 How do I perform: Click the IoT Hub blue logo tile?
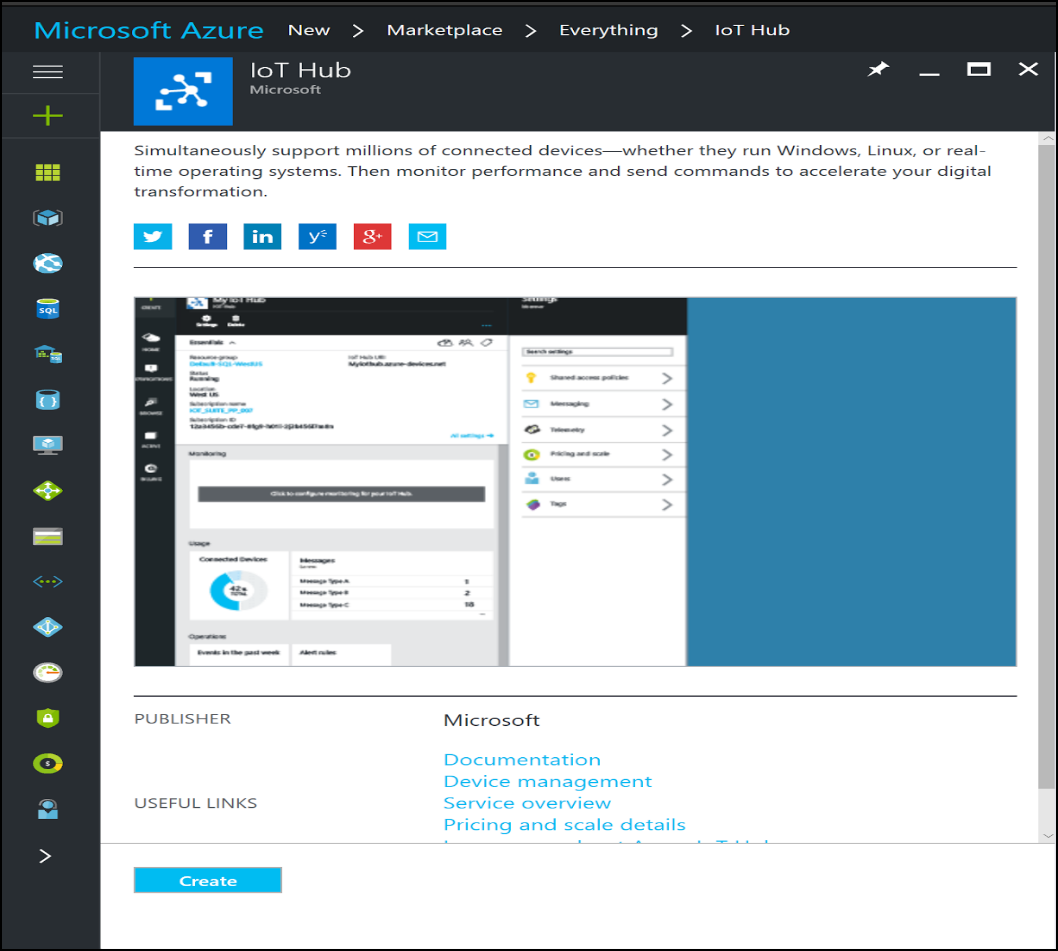[183, 91]
